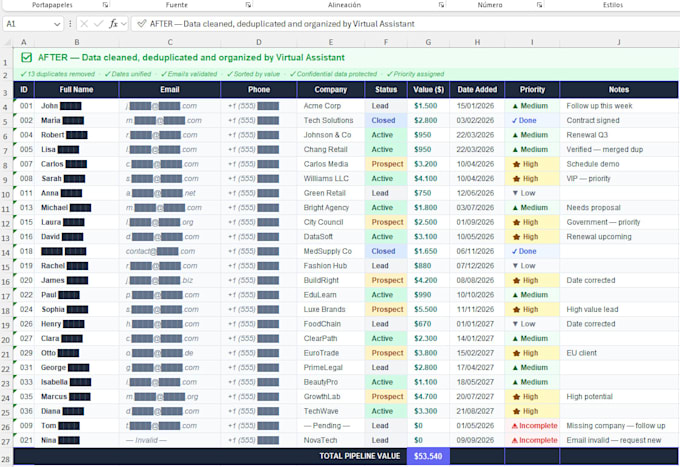
Task: Select column B header
Action: (x=77, y=42)
